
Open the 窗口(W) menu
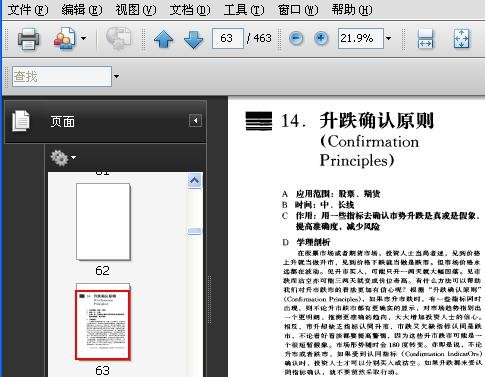coord(298,10)
